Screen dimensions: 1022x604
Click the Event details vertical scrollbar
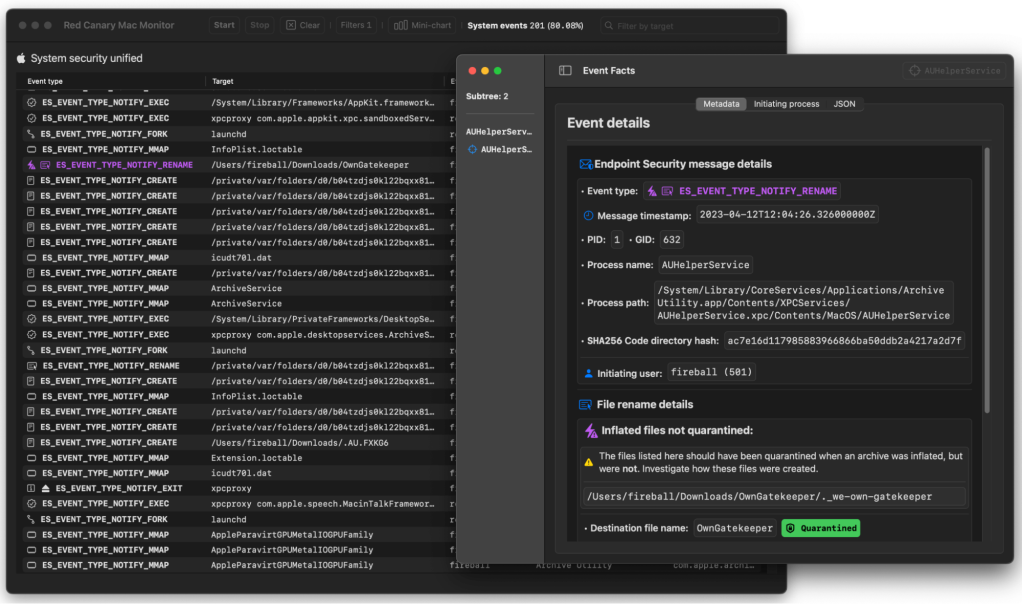tap(986, 280)
